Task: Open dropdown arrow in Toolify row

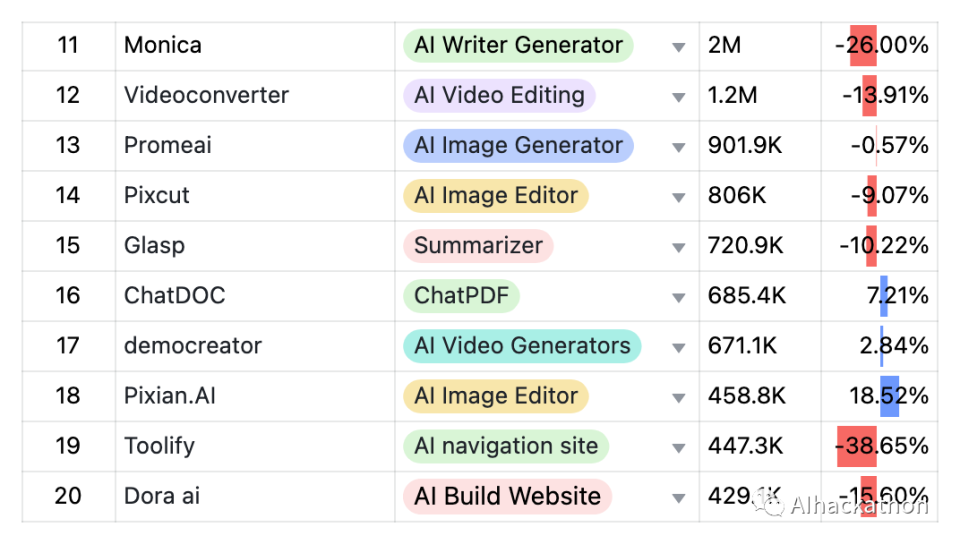Action: 679,447
